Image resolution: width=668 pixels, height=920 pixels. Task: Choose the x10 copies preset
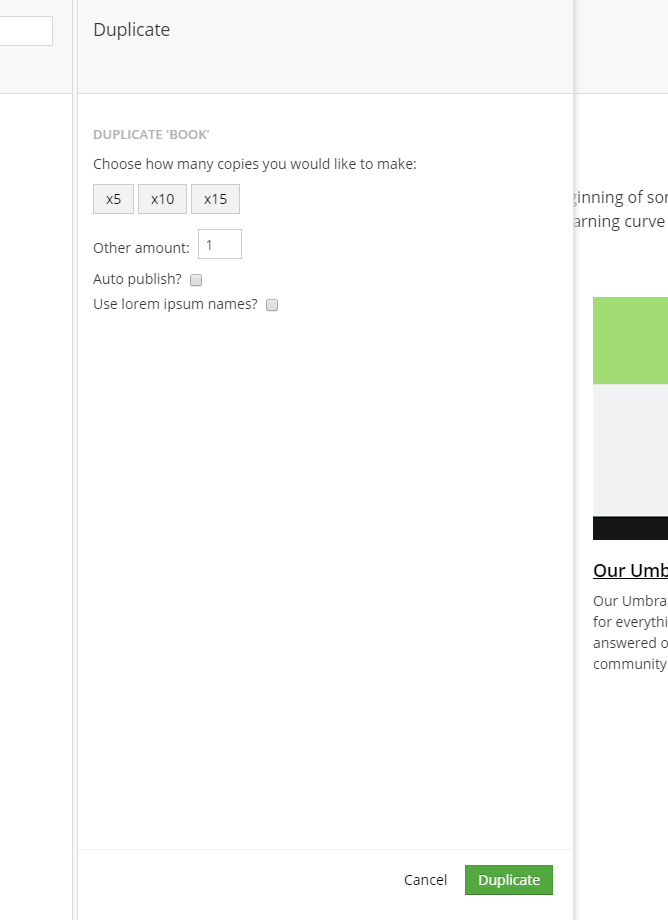click(162, 199)
